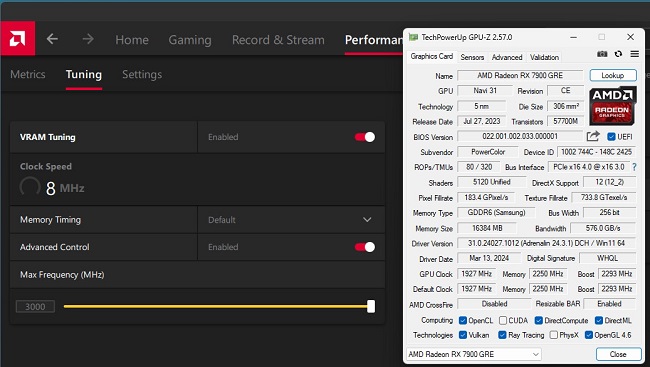Take a GPU-Z screenshot with camera icon
The width and height of the screenshot is (650, 367).
(602, 54)
